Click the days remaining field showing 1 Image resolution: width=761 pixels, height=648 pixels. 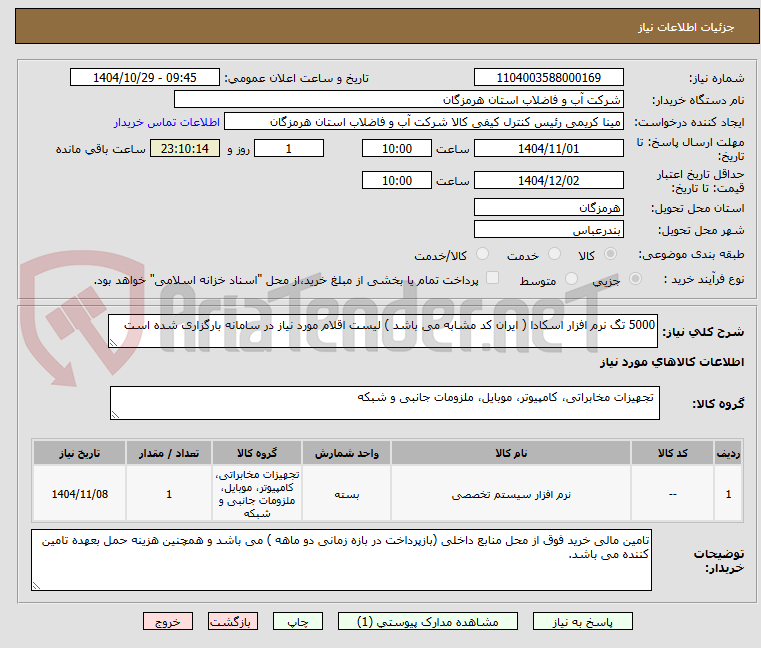pyautogui.click(x=289, y=149)
